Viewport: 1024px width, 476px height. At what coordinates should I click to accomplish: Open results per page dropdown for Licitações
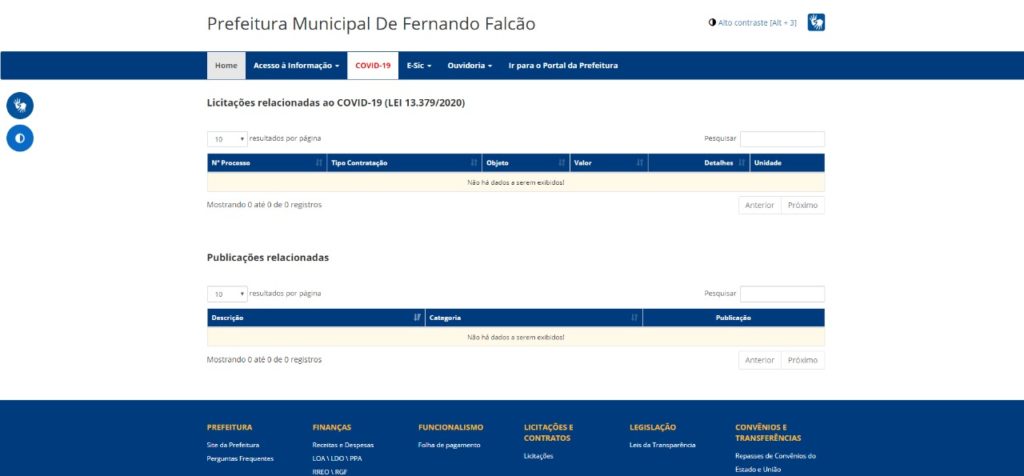coord(227,139)
